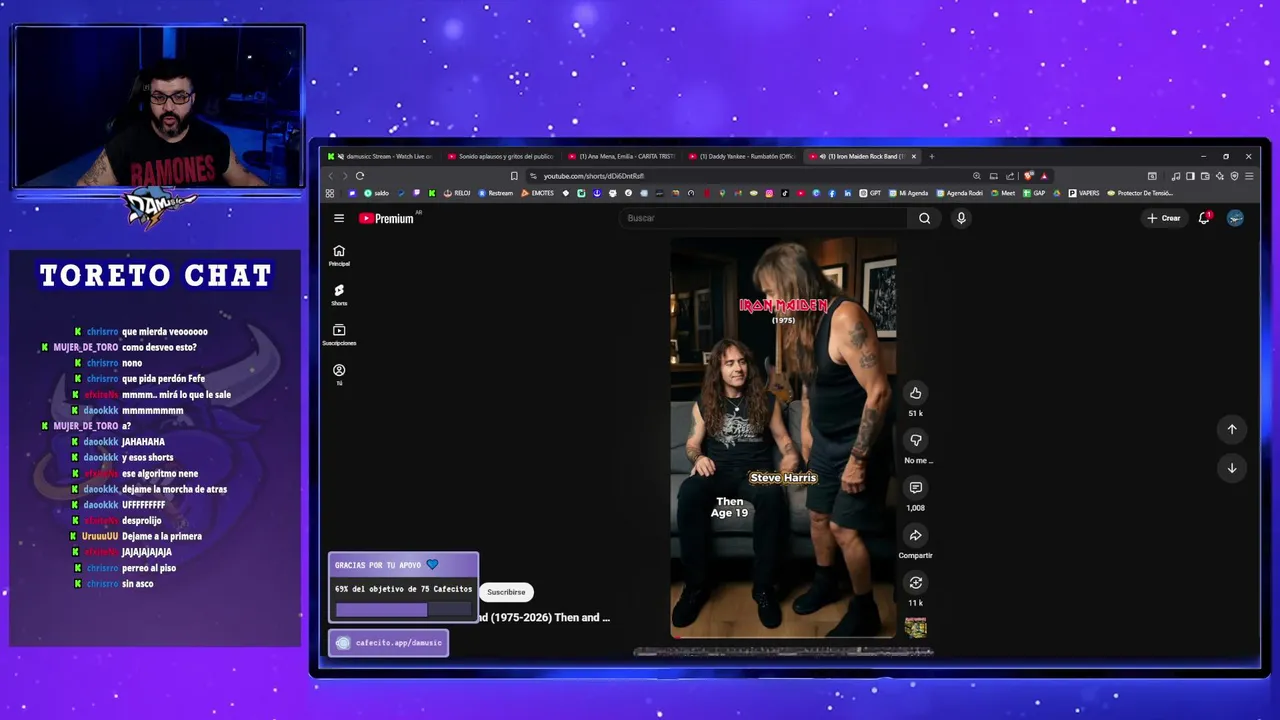Like the Iron Maiden short
Image resolution: width=1280 pixels, height=720 pixels.
coord(915,393)
